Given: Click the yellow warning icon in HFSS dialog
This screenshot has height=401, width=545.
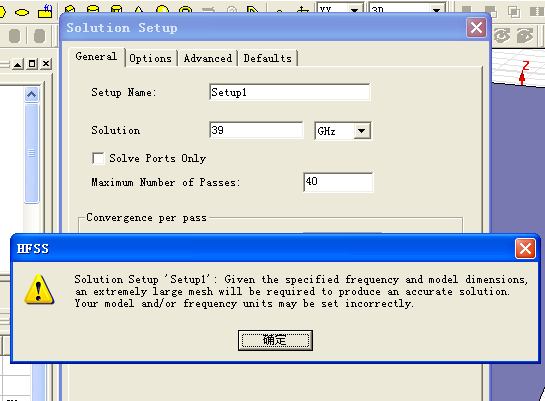Looking at the screenshot, I should tap(39, 289).
